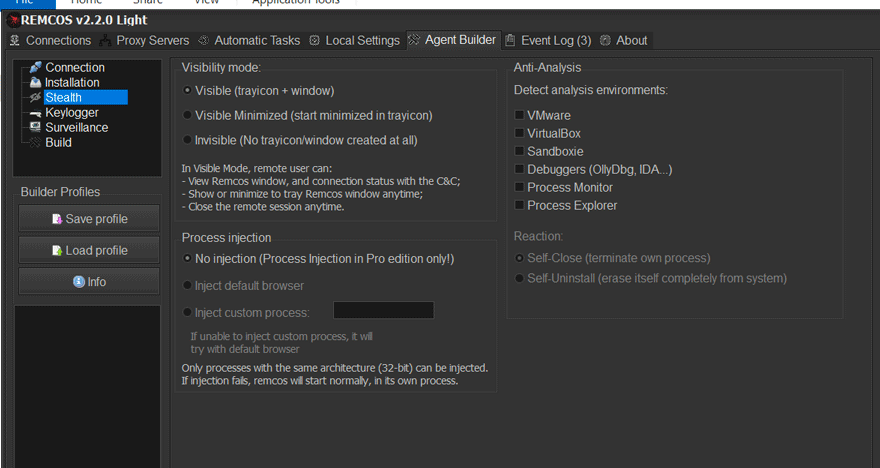Select Inject default browser option
Screen dimensions: 880x468
[187, 286]
